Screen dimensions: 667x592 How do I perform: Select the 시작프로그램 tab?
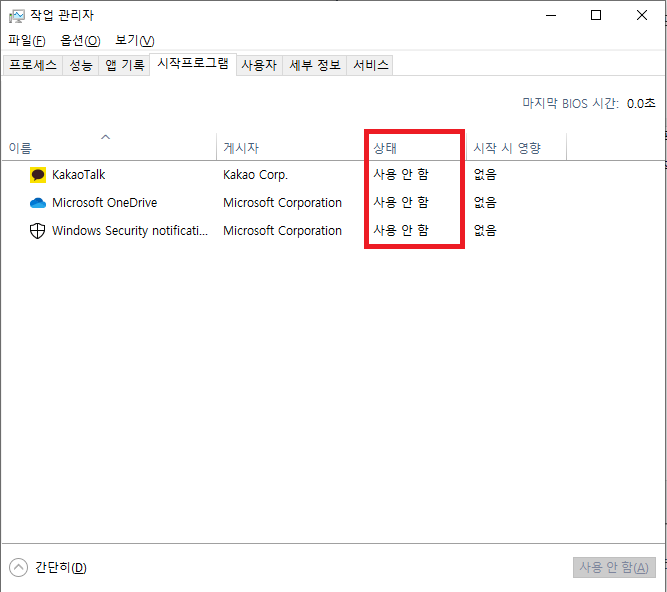tap(193, 64)
